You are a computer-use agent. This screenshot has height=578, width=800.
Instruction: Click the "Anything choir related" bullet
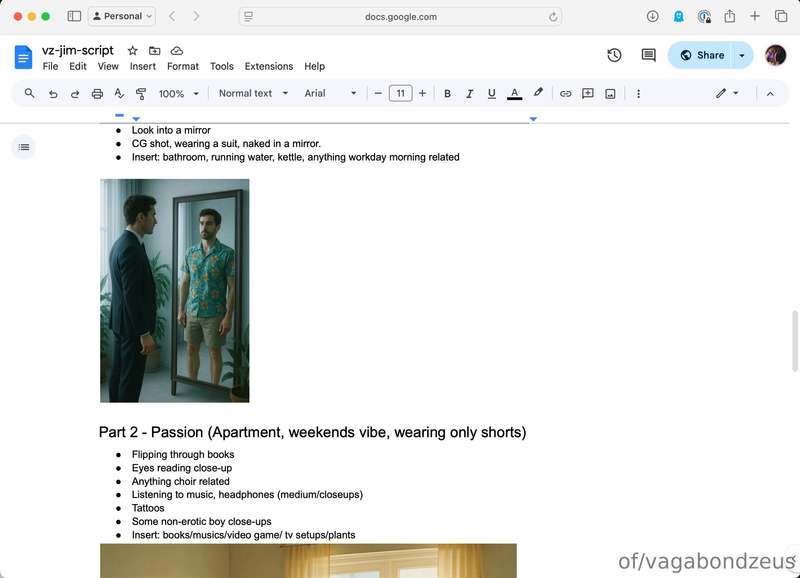tap(181, 482)
